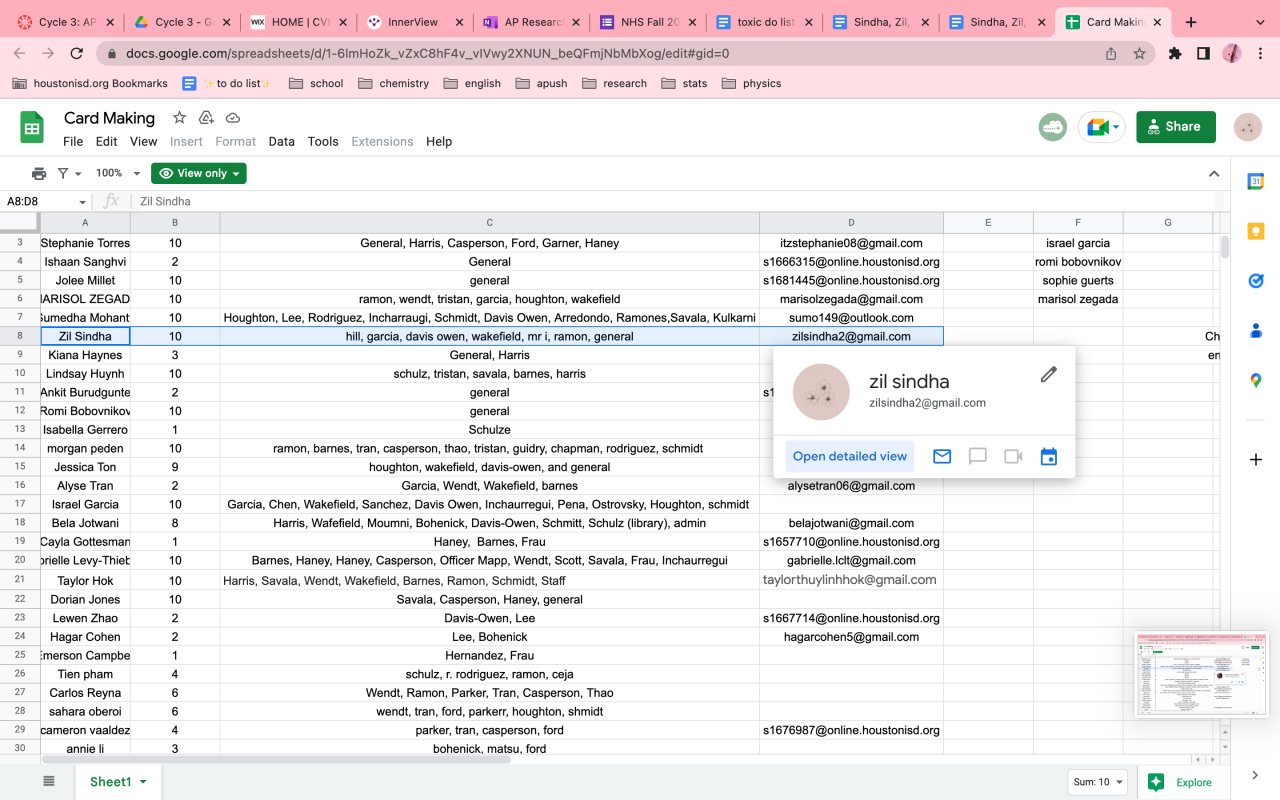1280x800 pixels.
Task: Click the Explore button
Action: pyautogui.click(x=1183, y=782)
